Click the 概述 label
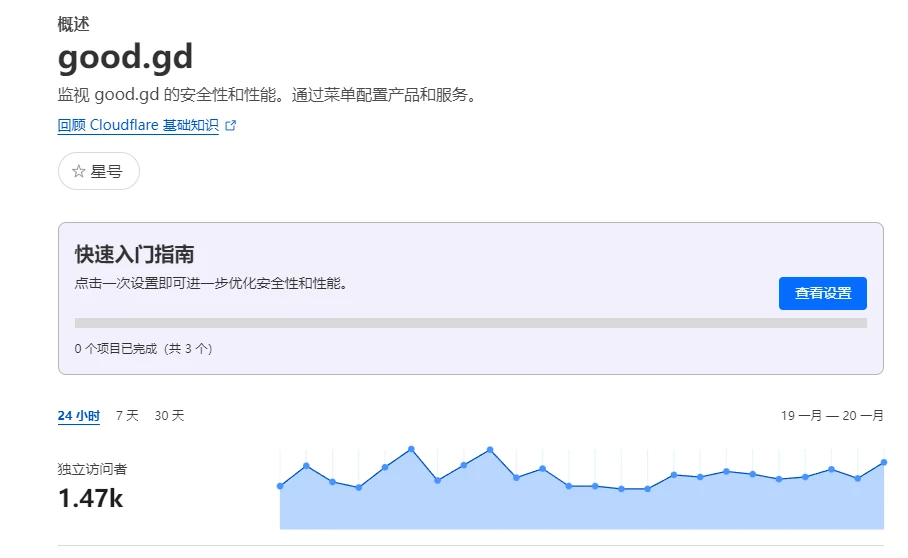Image resolution: width=908 pixels, height=558 pixels. (x=74, y=24)
